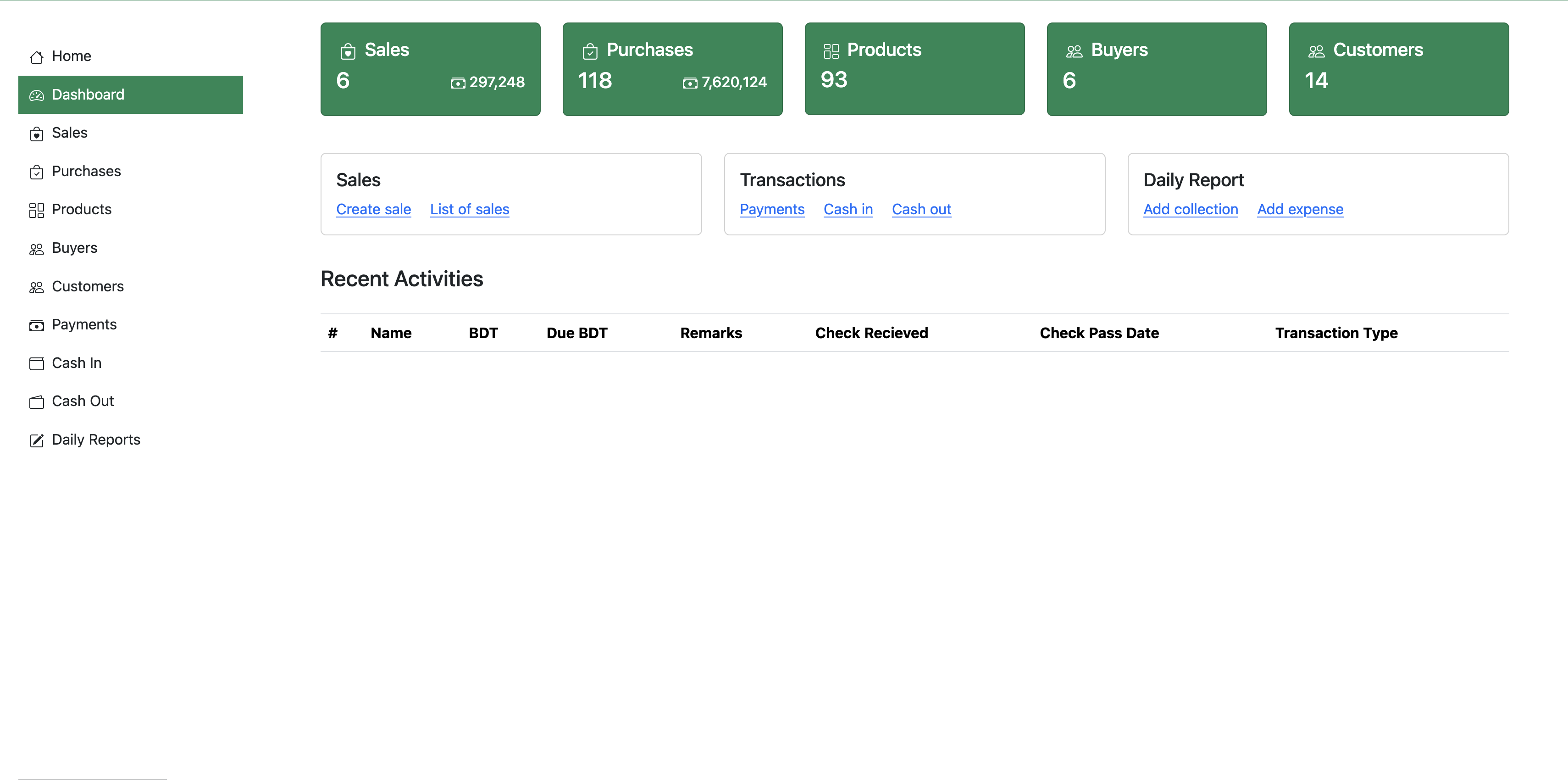Click the Products count 93

point(834,80)
